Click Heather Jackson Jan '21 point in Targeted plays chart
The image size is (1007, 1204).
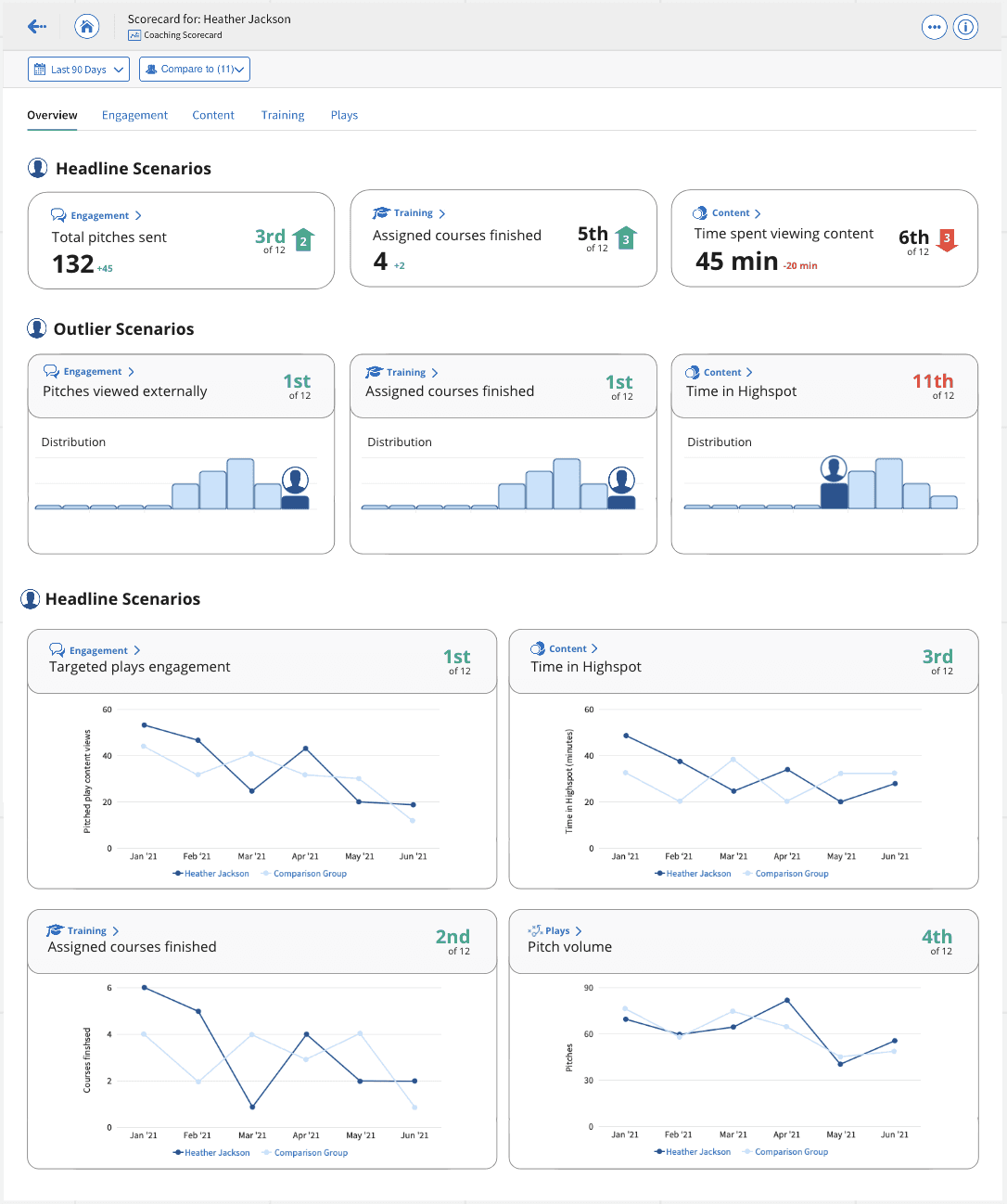pos(144,725)
